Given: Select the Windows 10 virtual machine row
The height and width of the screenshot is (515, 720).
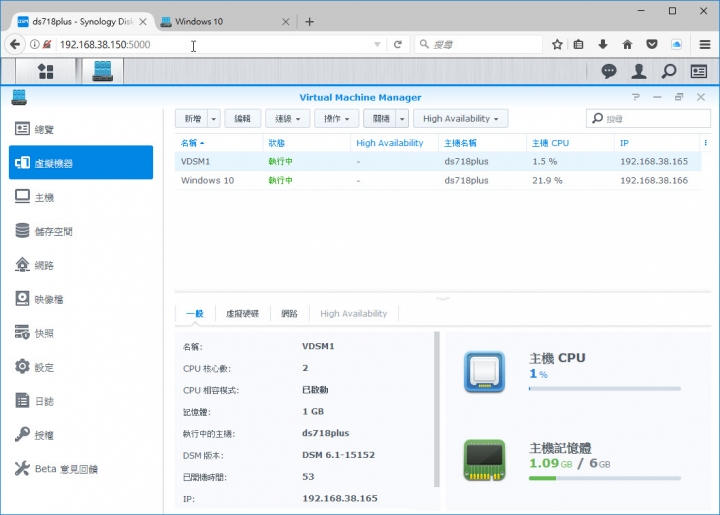Looking at the screenshot, I should pyautogui.click(x=438, y=180).
